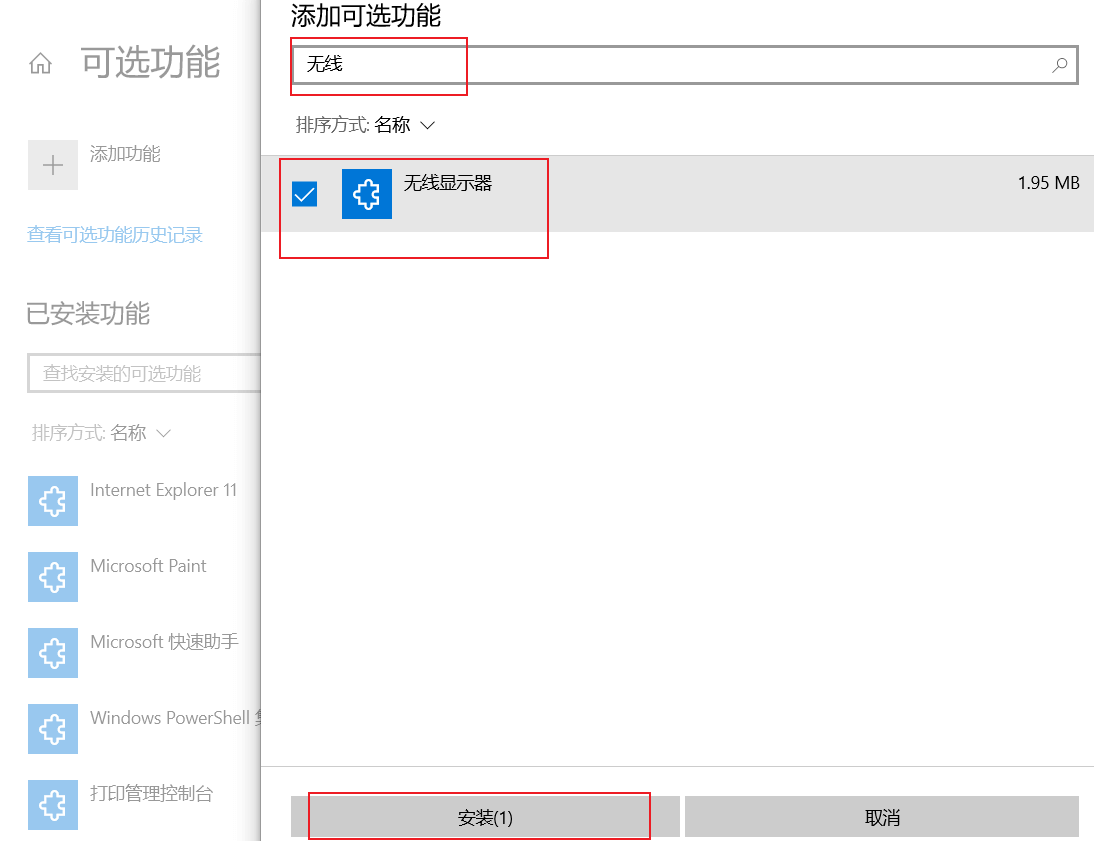Click the Microsoft Paint feature icon
This screenshot has height=841, width=1094.
click(53, 577)
